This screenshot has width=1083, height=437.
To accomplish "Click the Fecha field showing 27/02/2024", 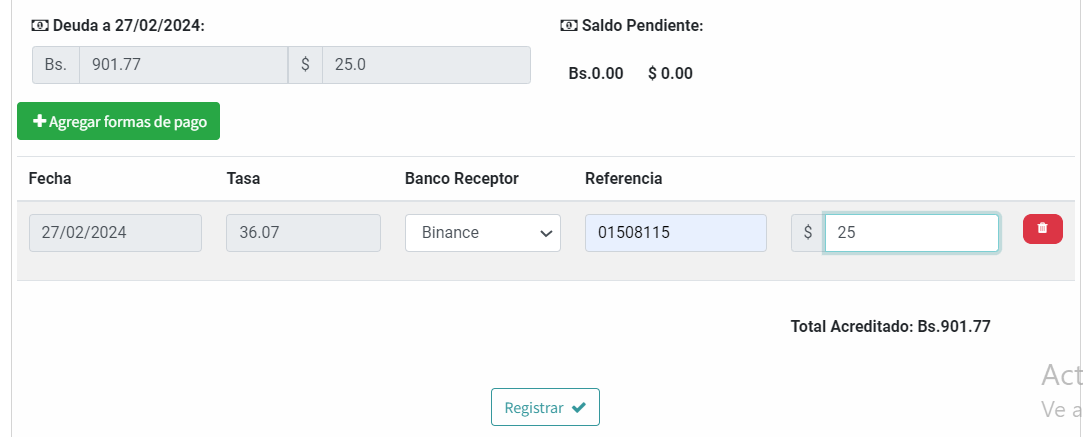I will coord(115,233).
